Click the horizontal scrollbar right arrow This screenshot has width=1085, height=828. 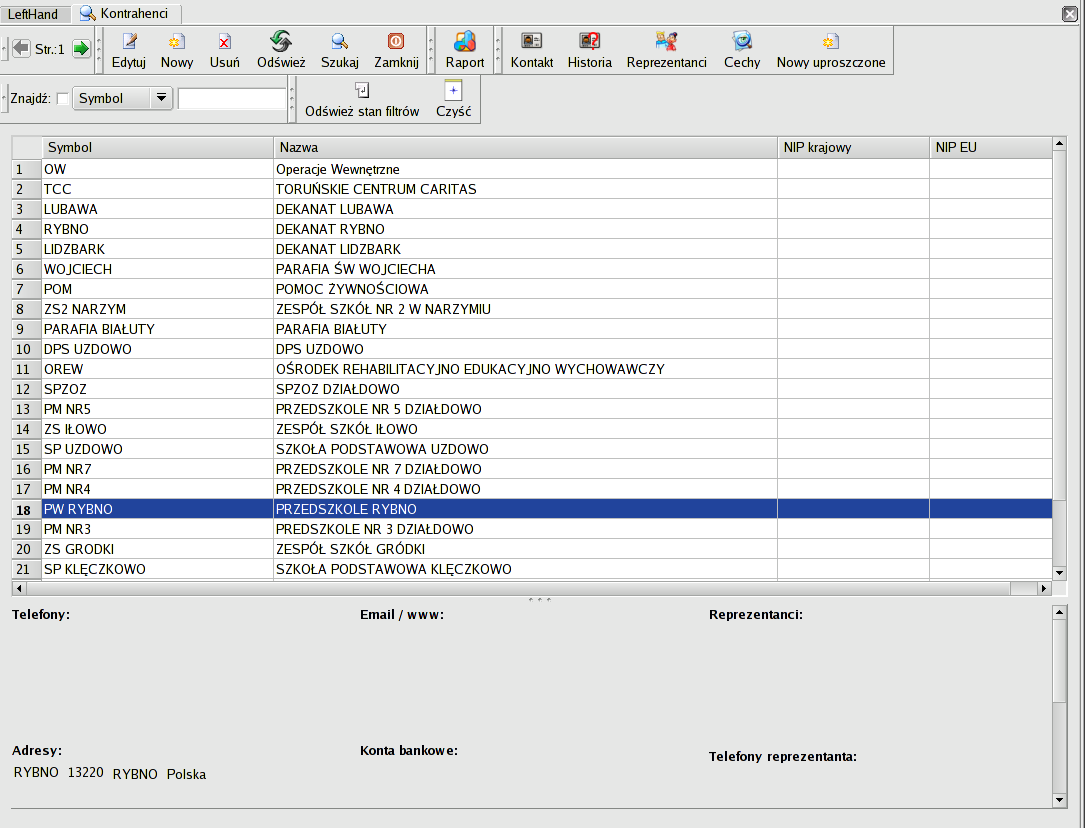pos(1044,589)
